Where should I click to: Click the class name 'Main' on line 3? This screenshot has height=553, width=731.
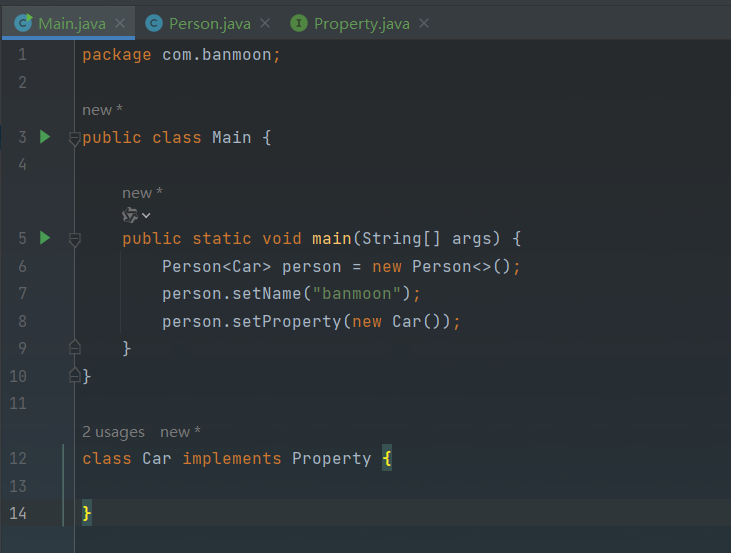(x=232, y=138)
